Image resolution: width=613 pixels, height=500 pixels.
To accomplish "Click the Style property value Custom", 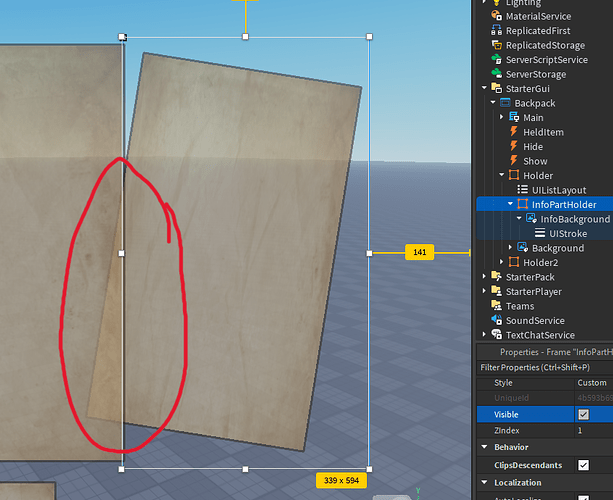I will [592, 383].
